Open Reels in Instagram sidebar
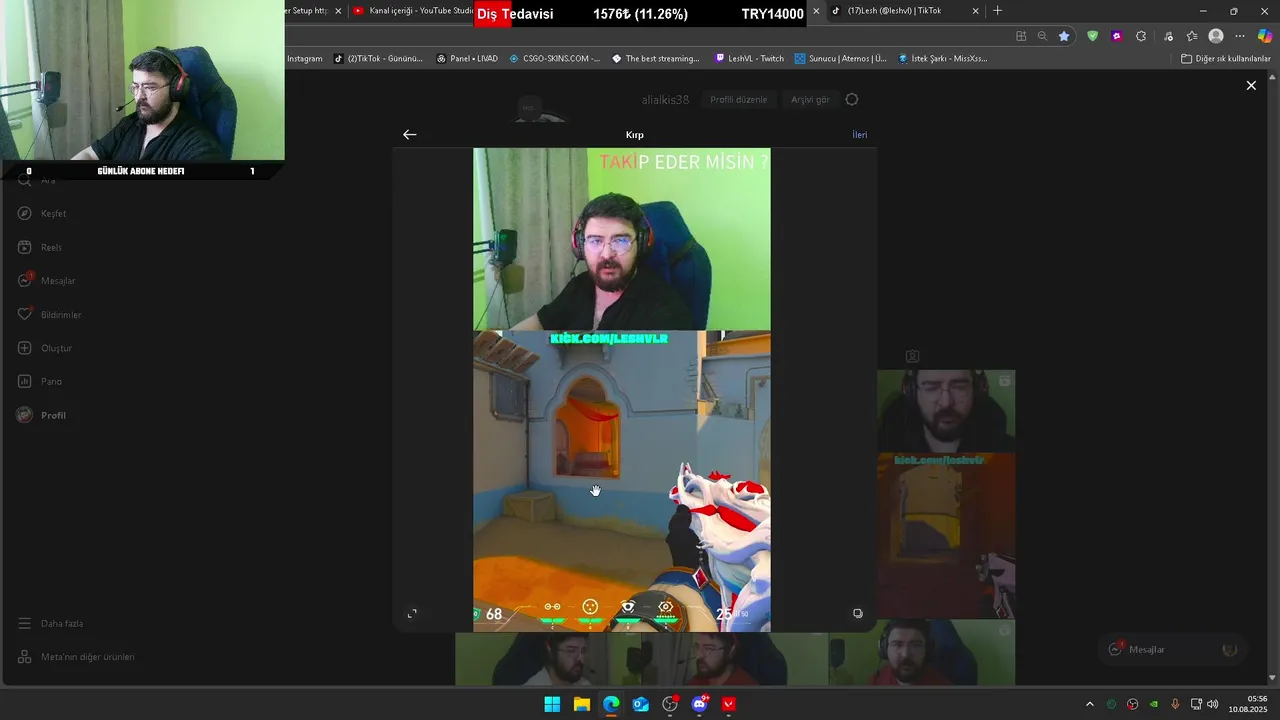This screenshot has width=1280, height=720. point(40,247)
